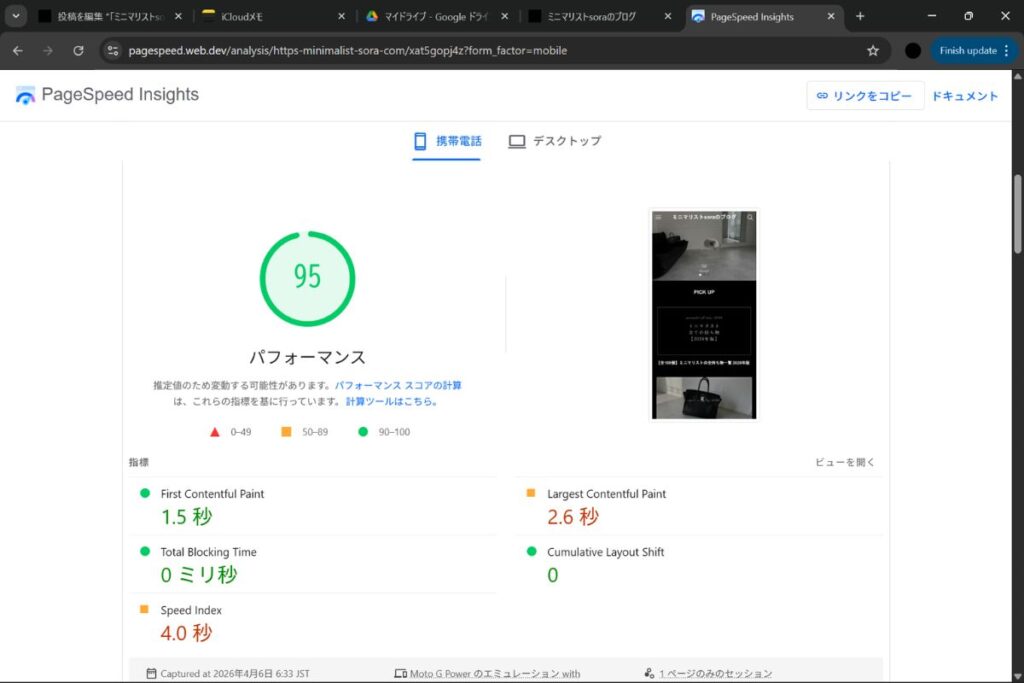Image resolution: width=1024 pixels, height=683 pixels.
Task: Reload the page with refresh icon
Action: (78, 50)
